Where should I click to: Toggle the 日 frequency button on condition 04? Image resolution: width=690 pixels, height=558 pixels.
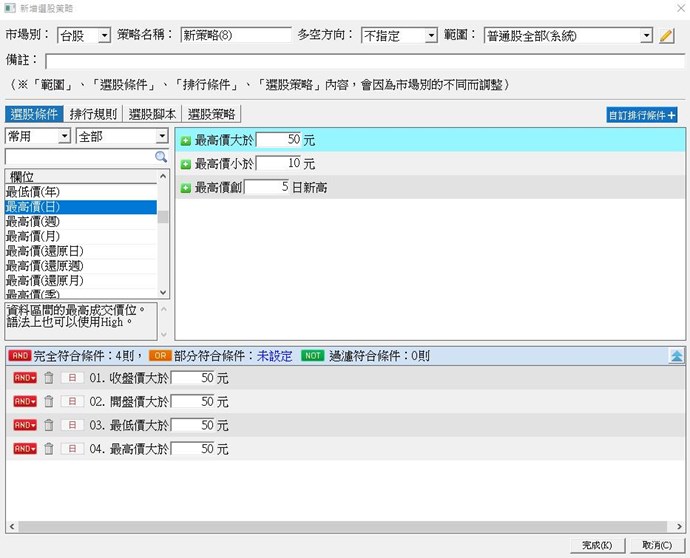pos(72,449)
